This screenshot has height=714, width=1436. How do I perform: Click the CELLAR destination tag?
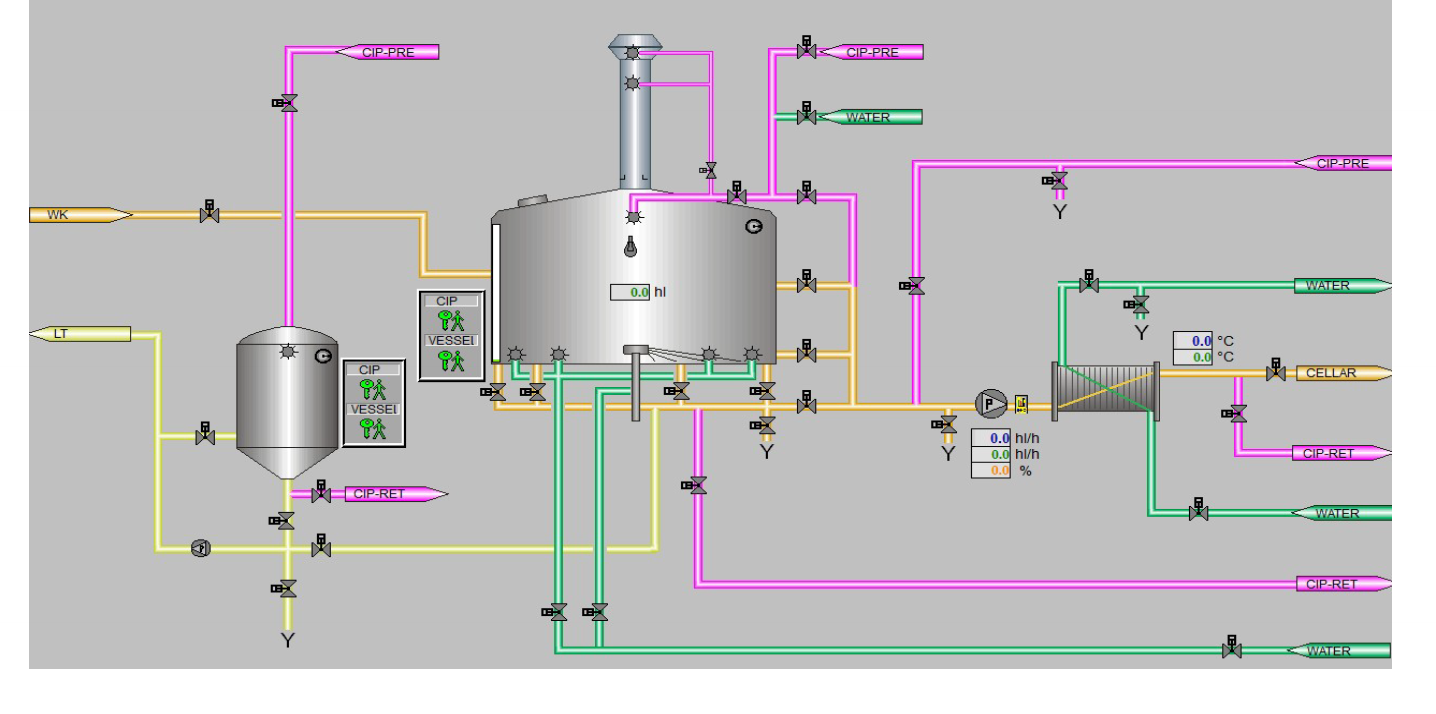coord(1343,373)
